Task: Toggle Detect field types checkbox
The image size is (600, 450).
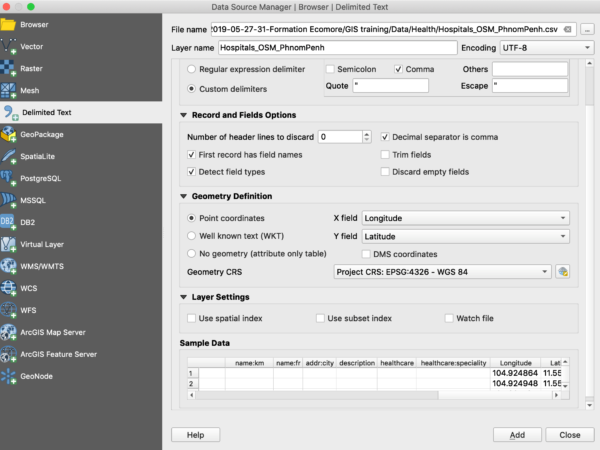Action: pos(191,172)
